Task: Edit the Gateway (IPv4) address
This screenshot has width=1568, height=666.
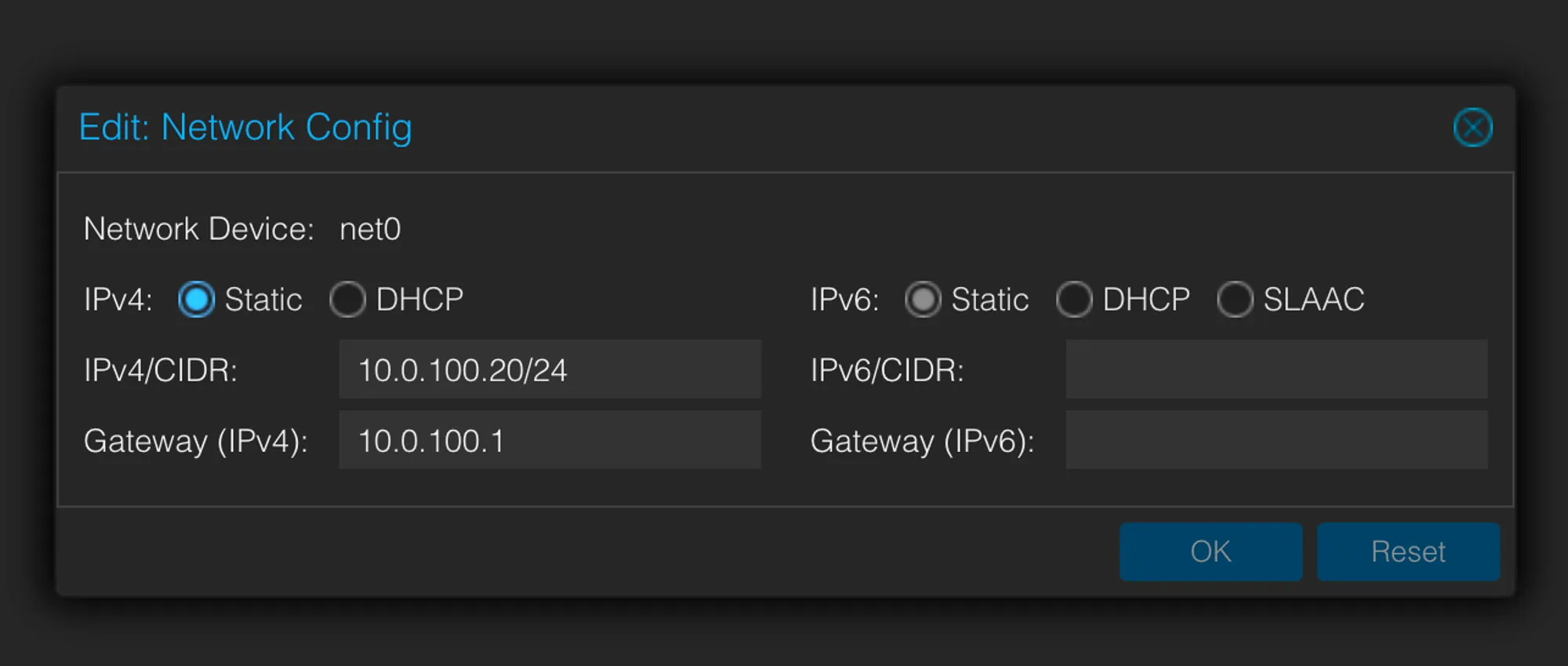Action: coord(549,439)
